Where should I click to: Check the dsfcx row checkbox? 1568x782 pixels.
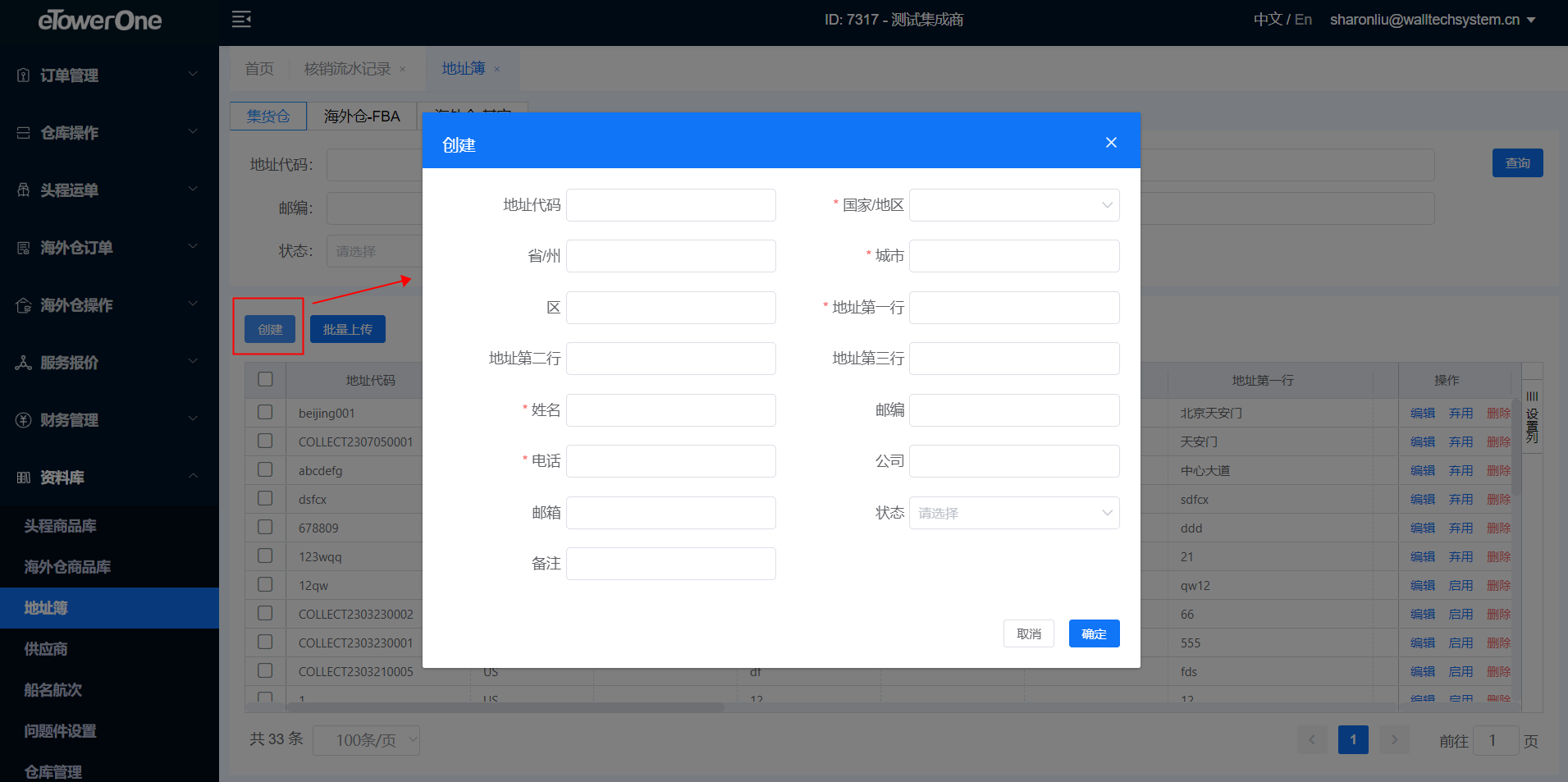coord(265,498)
